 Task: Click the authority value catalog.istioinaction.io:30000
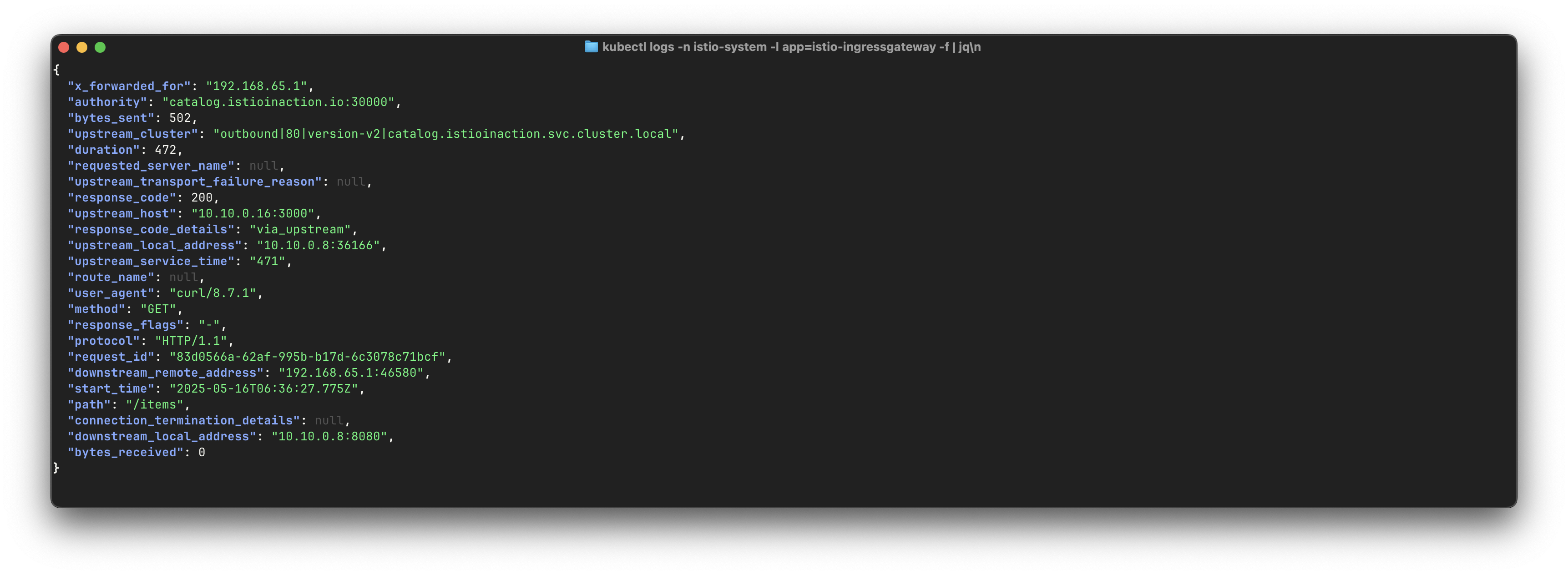(279, 102)
